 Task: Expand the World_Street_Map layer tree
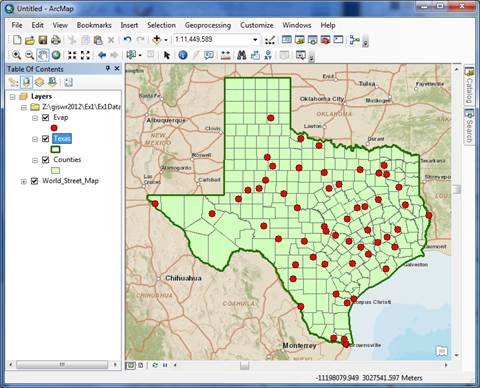click(24, 181)
